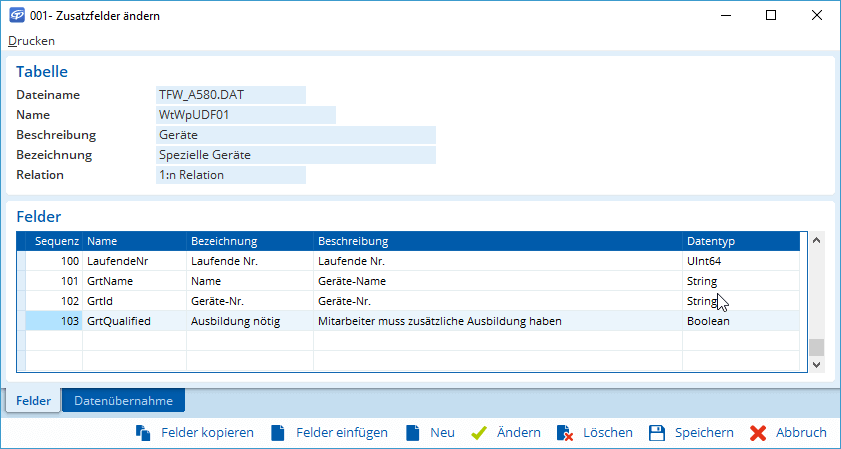Click the Bezeichnung field Spezielle Geräte
The image size is (841, 449).
[x=295, y=155]
